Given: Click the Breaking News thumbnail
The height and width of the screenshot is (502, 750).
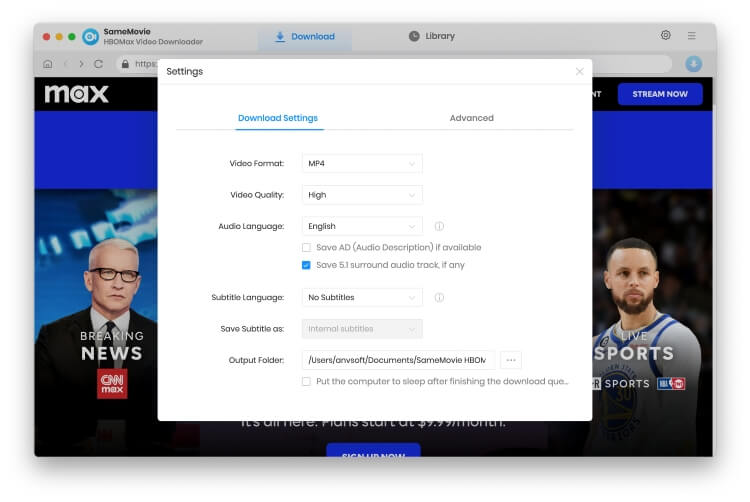Looking at the screenshot, I should coord(96,323).
